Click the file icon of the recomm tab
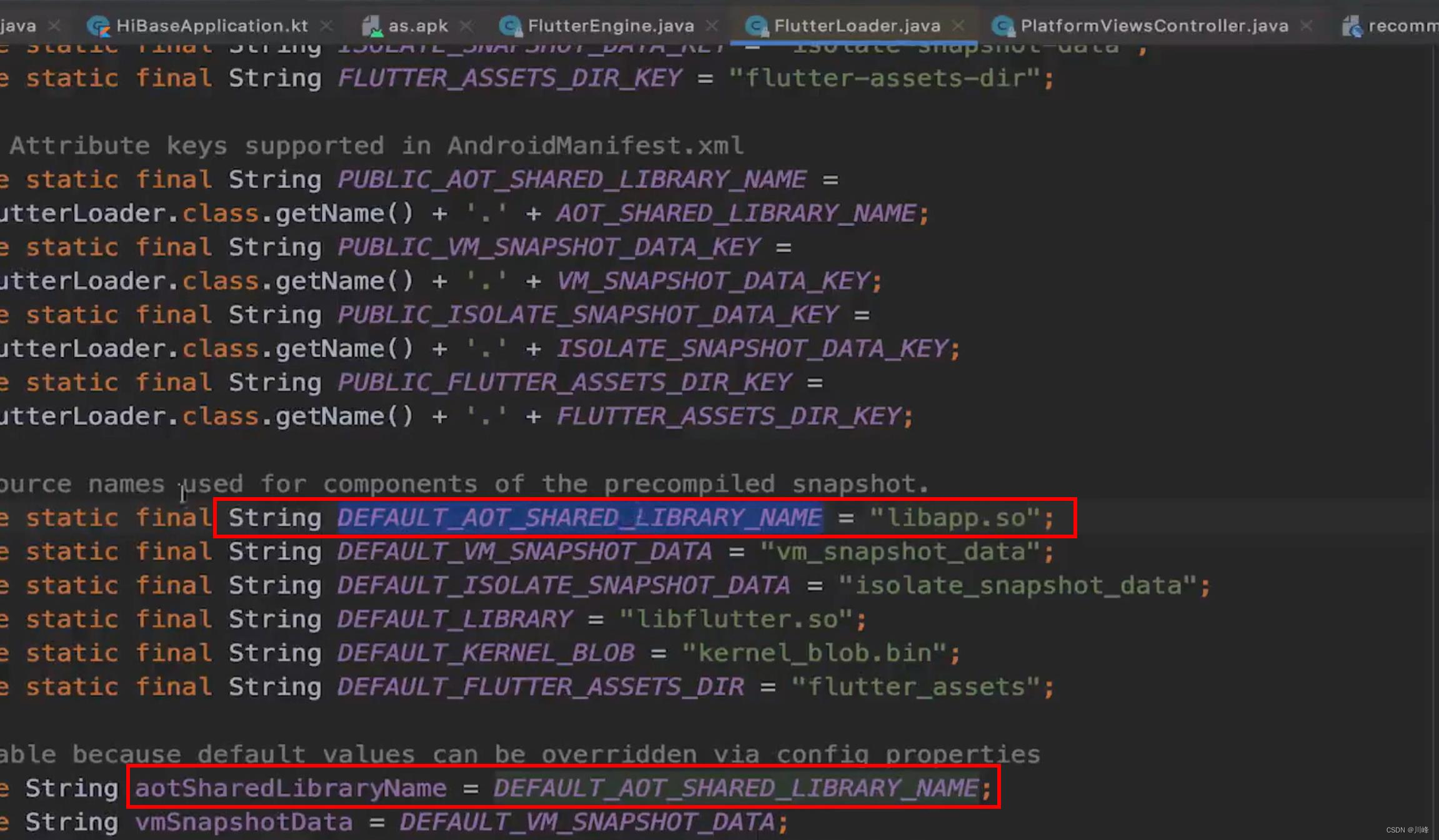The image size is (1439, 840). click(x=1352, y=26)
